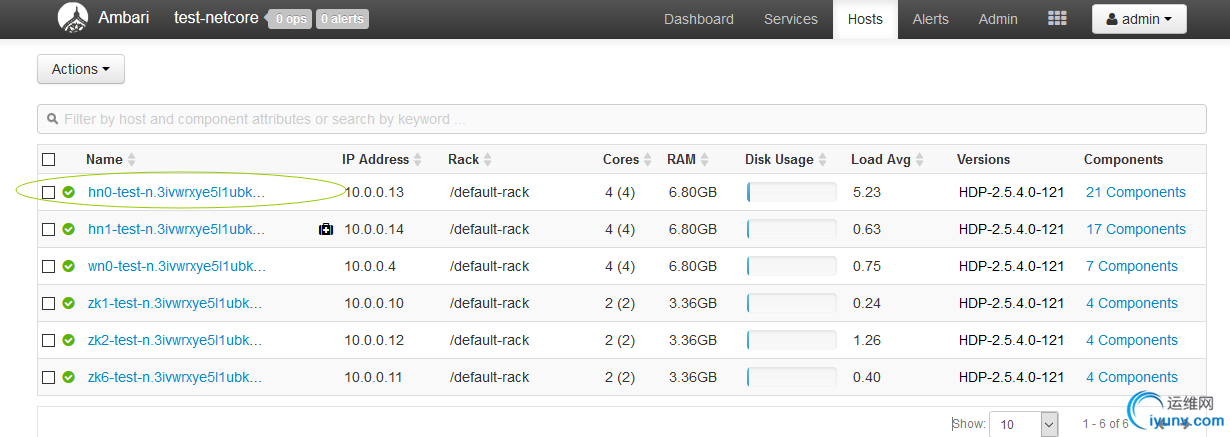Switch to the Dashboard tab
Screen dimensions: 1230x437
tap(698, 19)
